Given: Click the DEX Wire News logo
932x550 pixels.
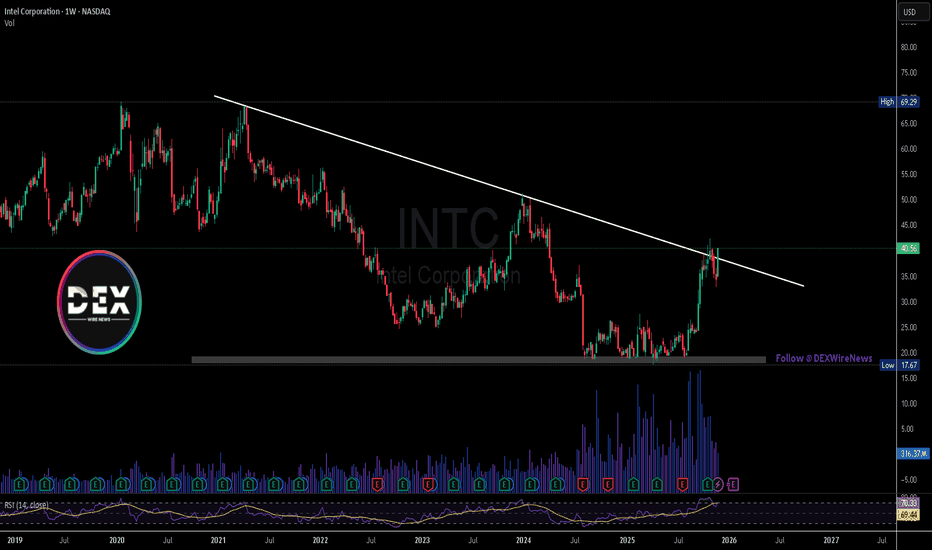Looking at the screenshot, I should pos(98,299).
